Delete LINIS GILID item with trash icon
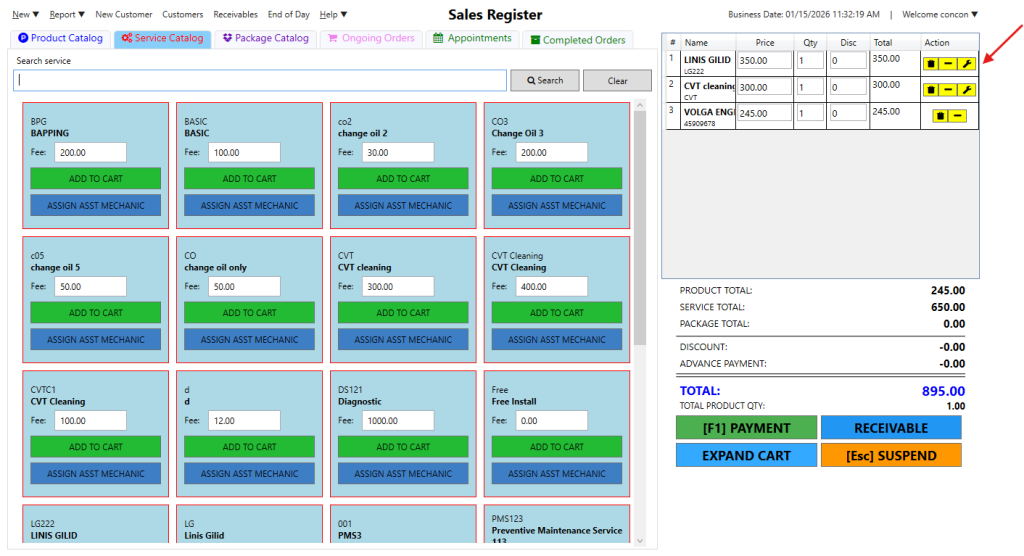1024x556 pixels. (931, 63)
